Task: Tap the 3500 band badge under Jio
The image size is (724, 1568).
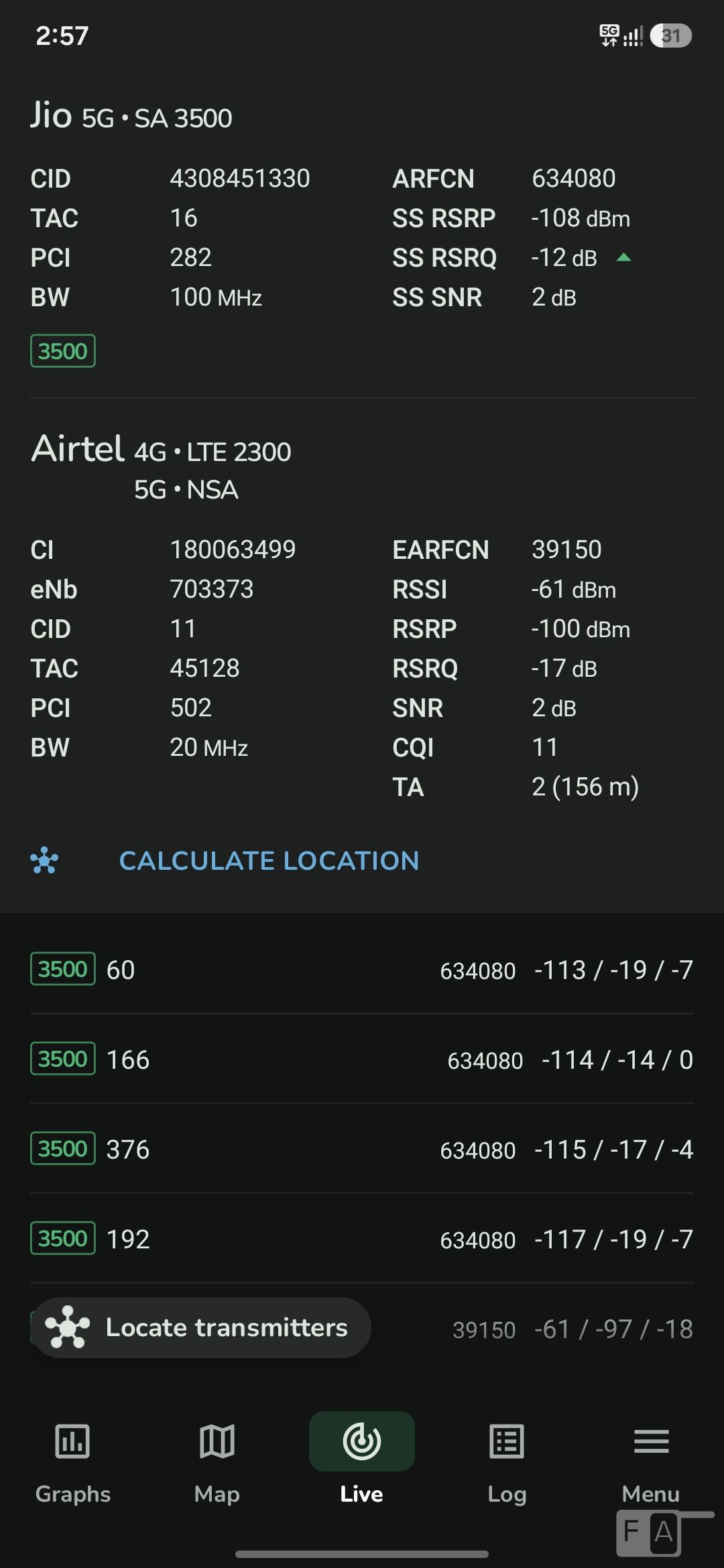Action: (x=63, y=351)
